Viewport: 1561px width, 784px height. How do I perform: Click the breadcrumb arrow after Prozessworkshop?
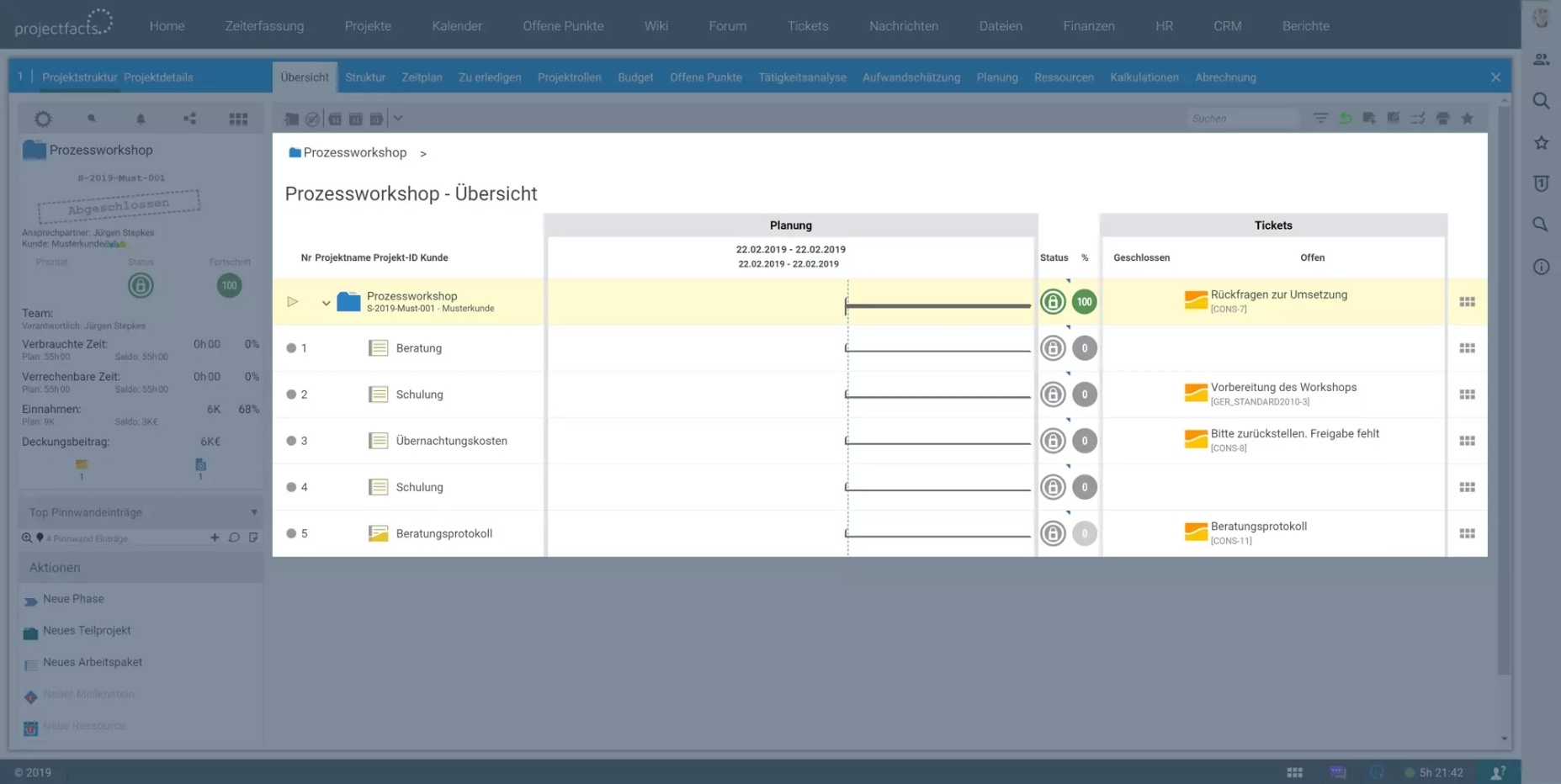pyautogui.click(x=423, y=153)
